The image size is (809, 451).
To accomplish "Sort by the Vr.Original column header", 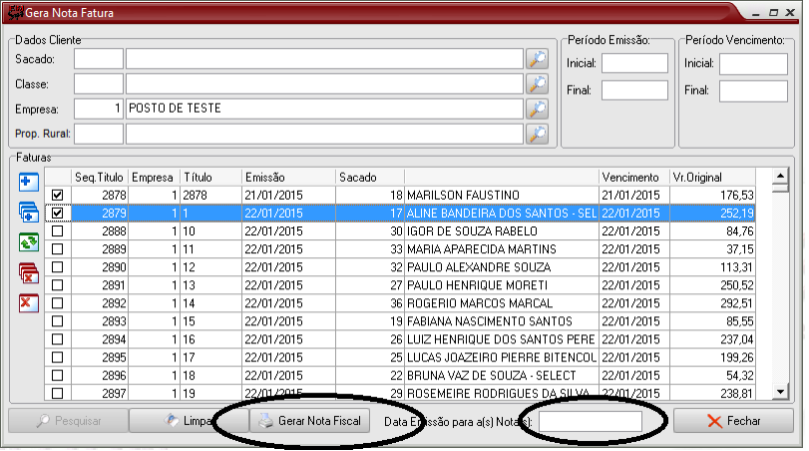I will click(x=712, y=178).
